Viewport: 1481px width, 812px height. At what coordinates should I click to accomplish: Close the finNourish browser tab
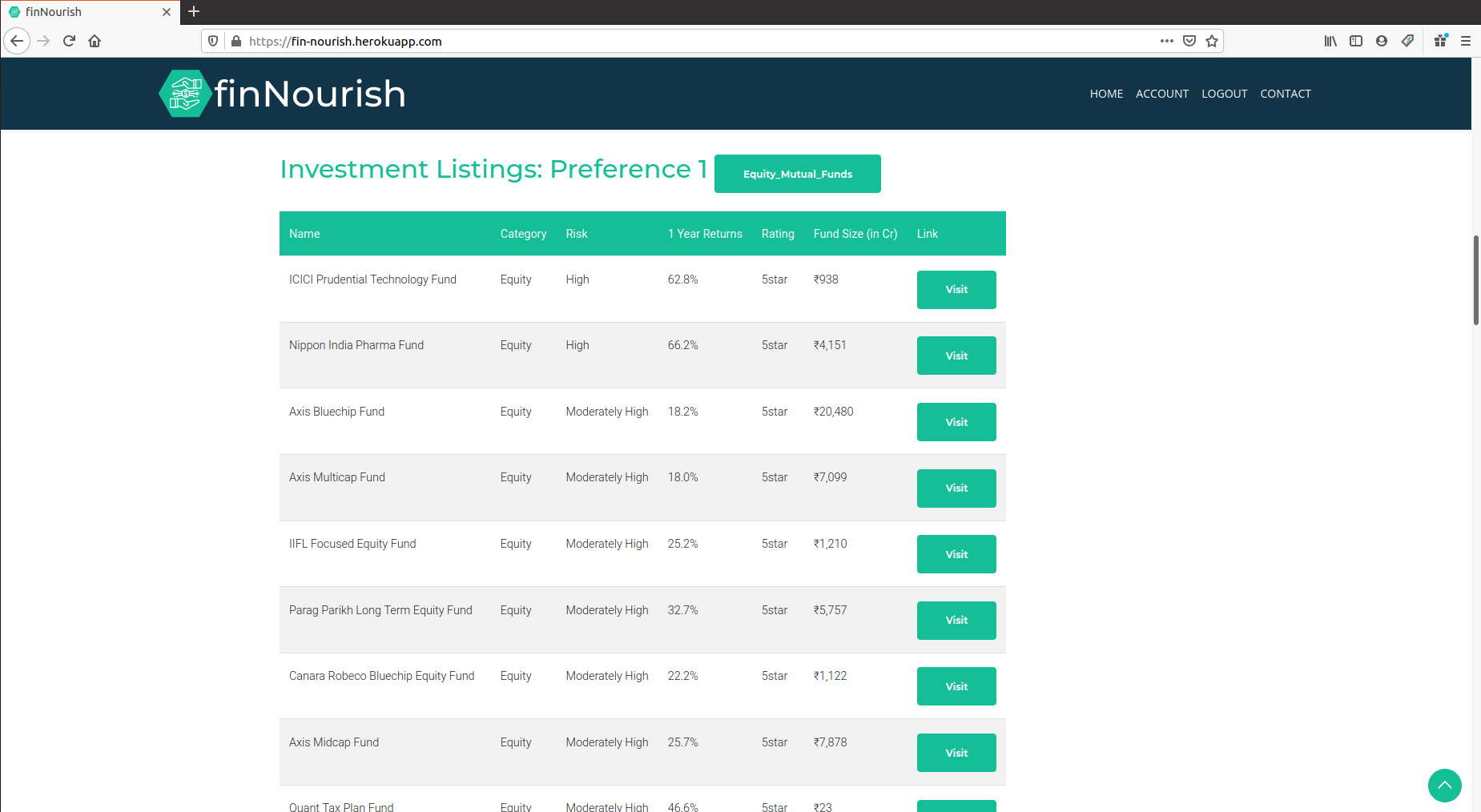[167, 12]
